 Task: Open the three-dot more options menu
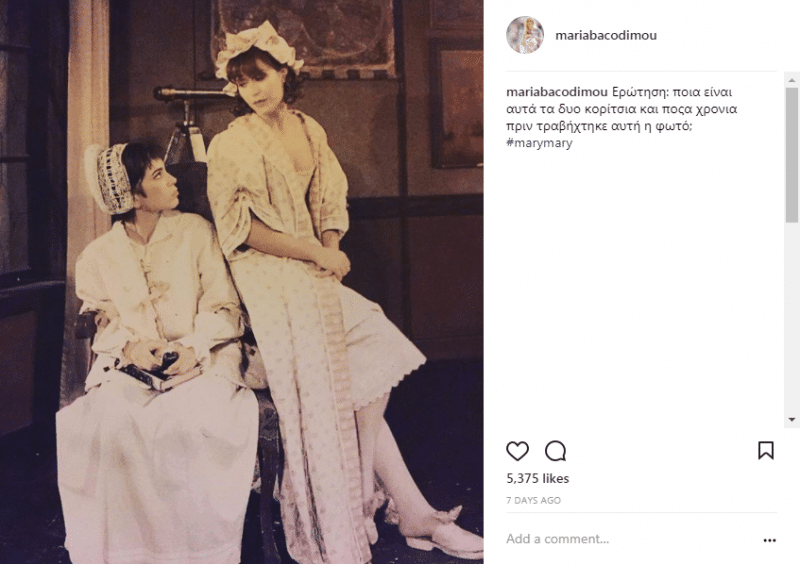tap(769, 540)
